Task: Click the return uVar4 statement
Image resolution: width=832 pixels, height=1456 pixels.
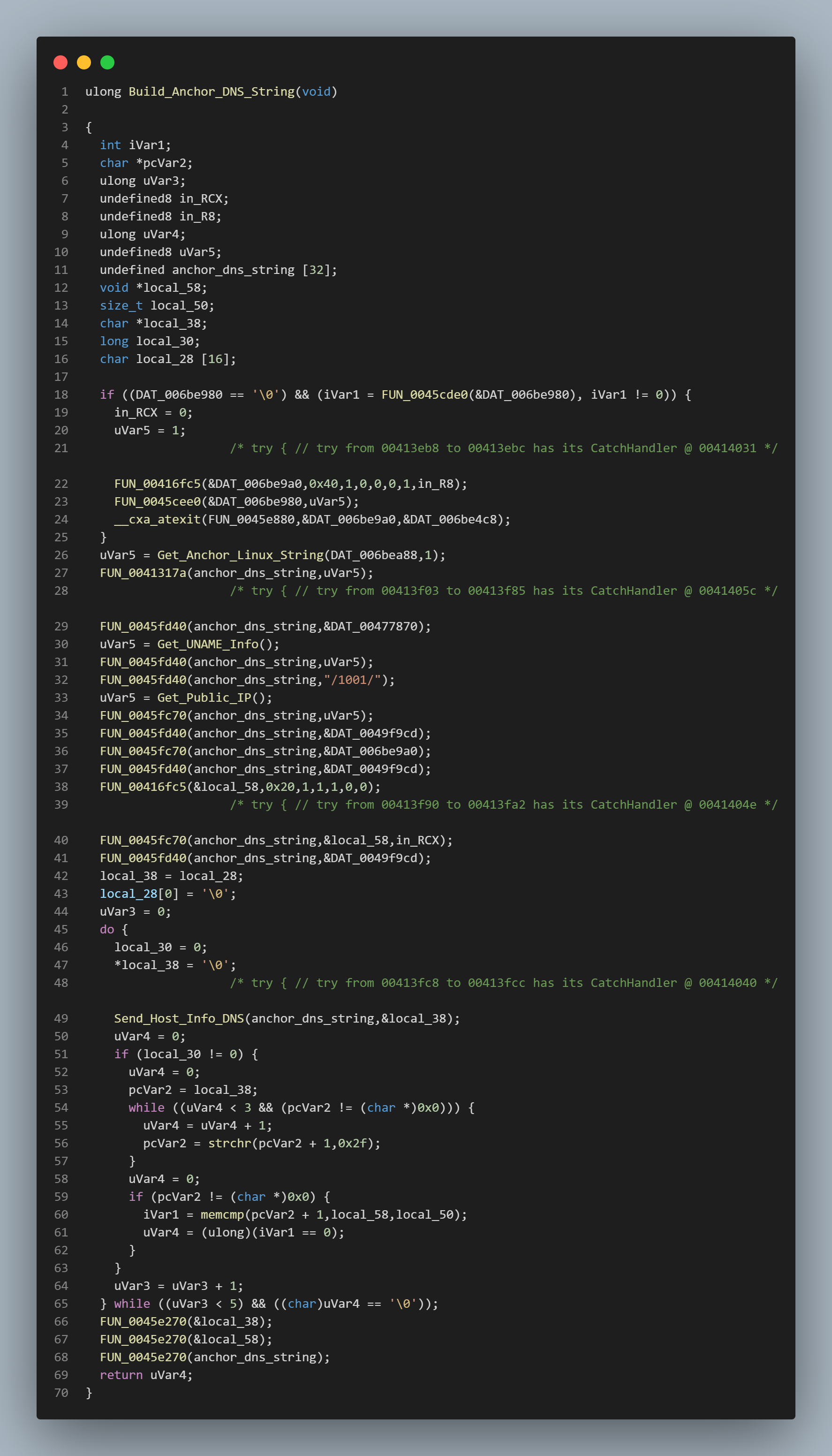Action: (146, 1375)
